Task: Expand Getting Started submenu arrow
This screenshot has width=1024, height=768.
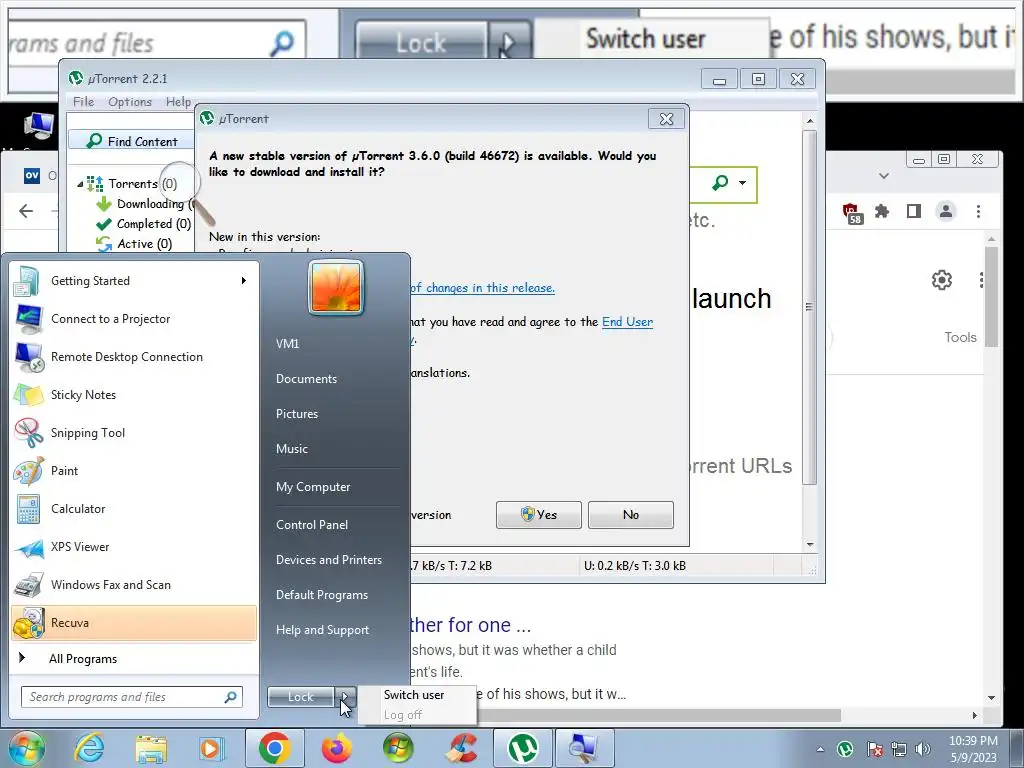Action: pyautogui.click(x=244, y=281)
